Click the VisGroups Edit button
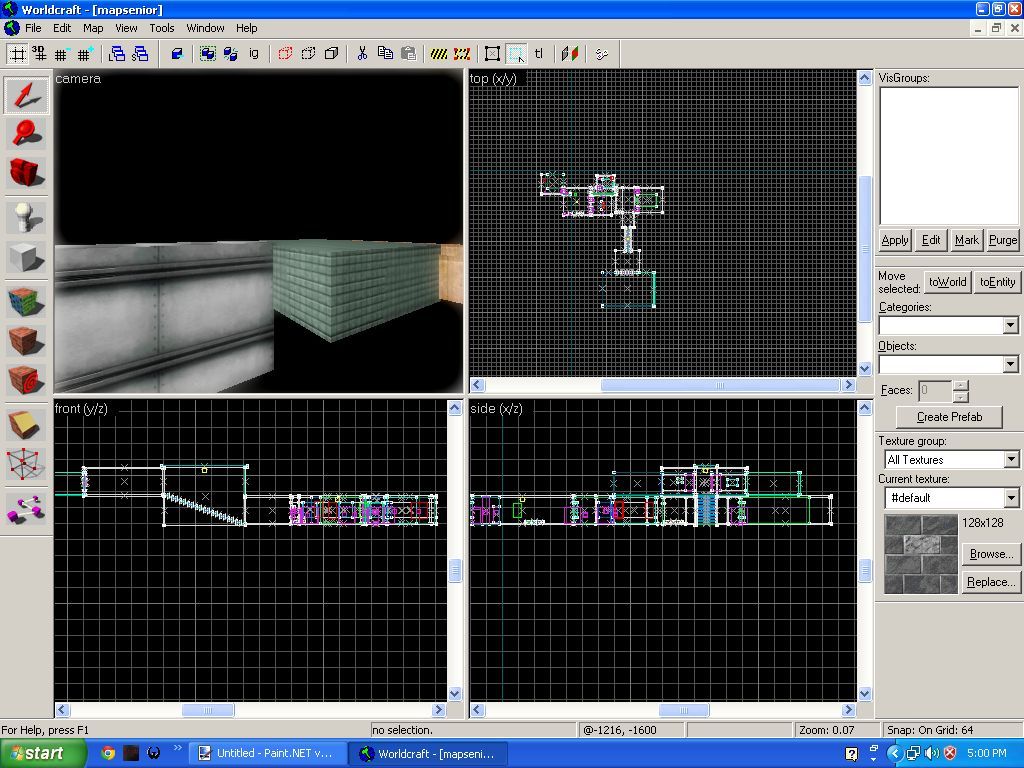The image size is (1024, 768). pos(931,240)
